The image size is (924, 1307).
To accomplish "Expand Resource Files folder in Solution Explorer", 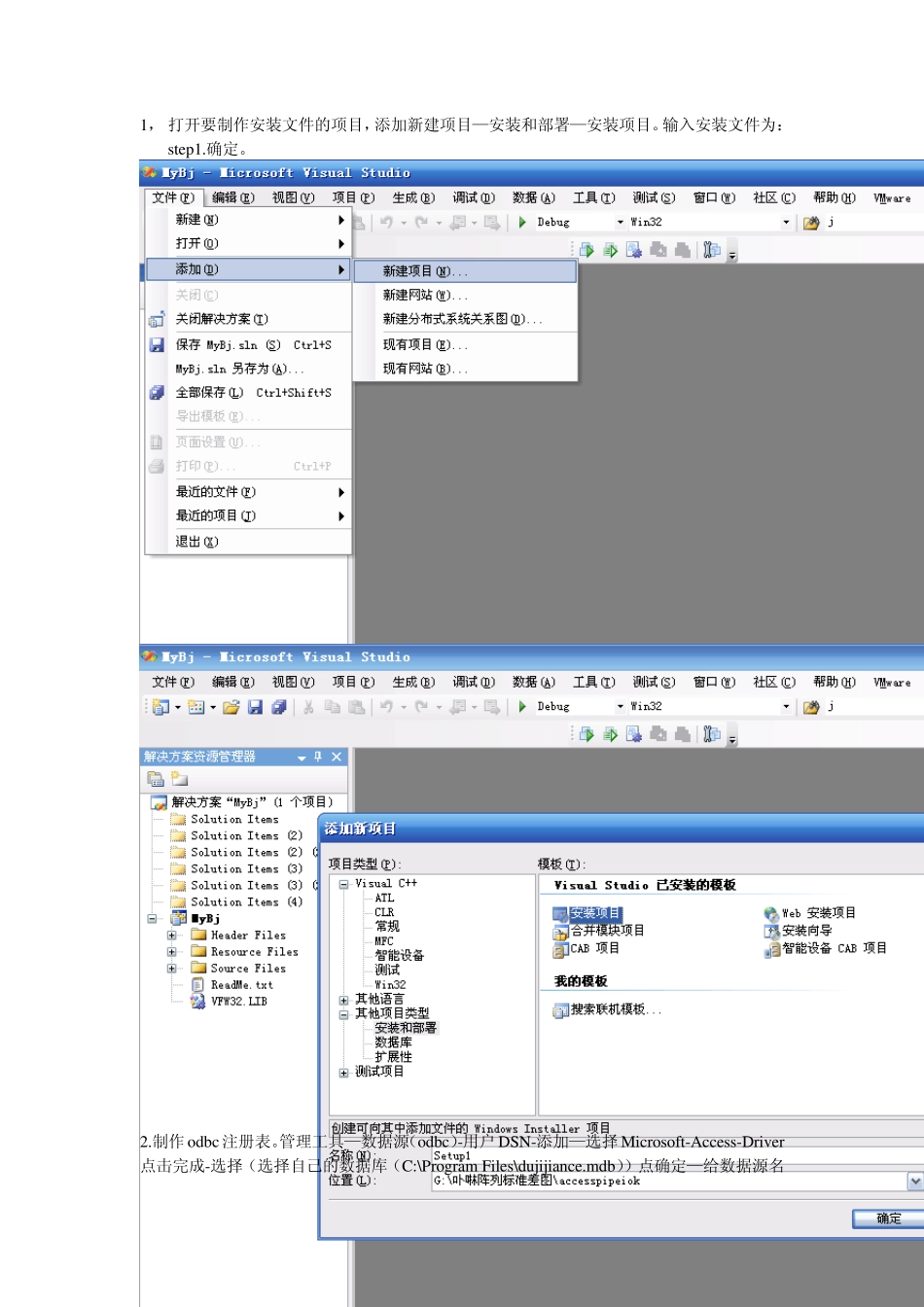I will [172, 952].
